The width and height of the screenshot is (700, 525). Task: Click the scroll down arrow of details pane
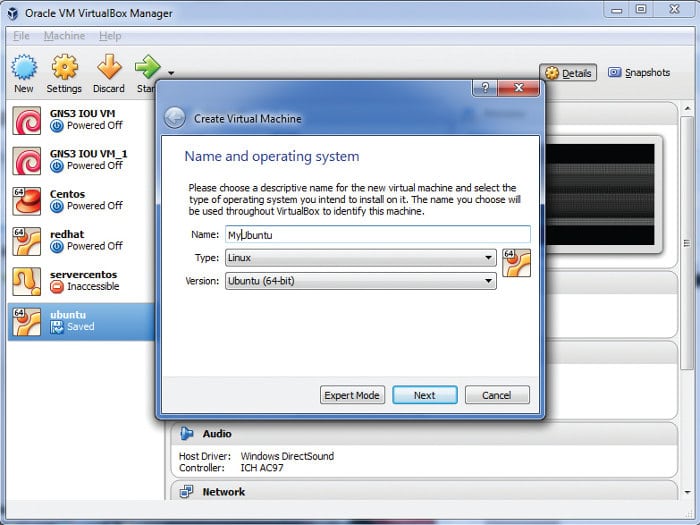(x=688, y=492)
